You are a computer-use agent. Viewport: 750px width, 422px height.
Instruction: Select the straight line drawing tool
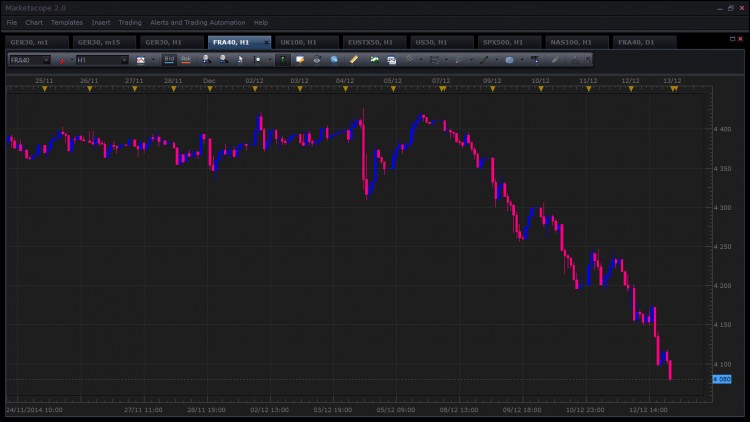[x=484, y=60]
